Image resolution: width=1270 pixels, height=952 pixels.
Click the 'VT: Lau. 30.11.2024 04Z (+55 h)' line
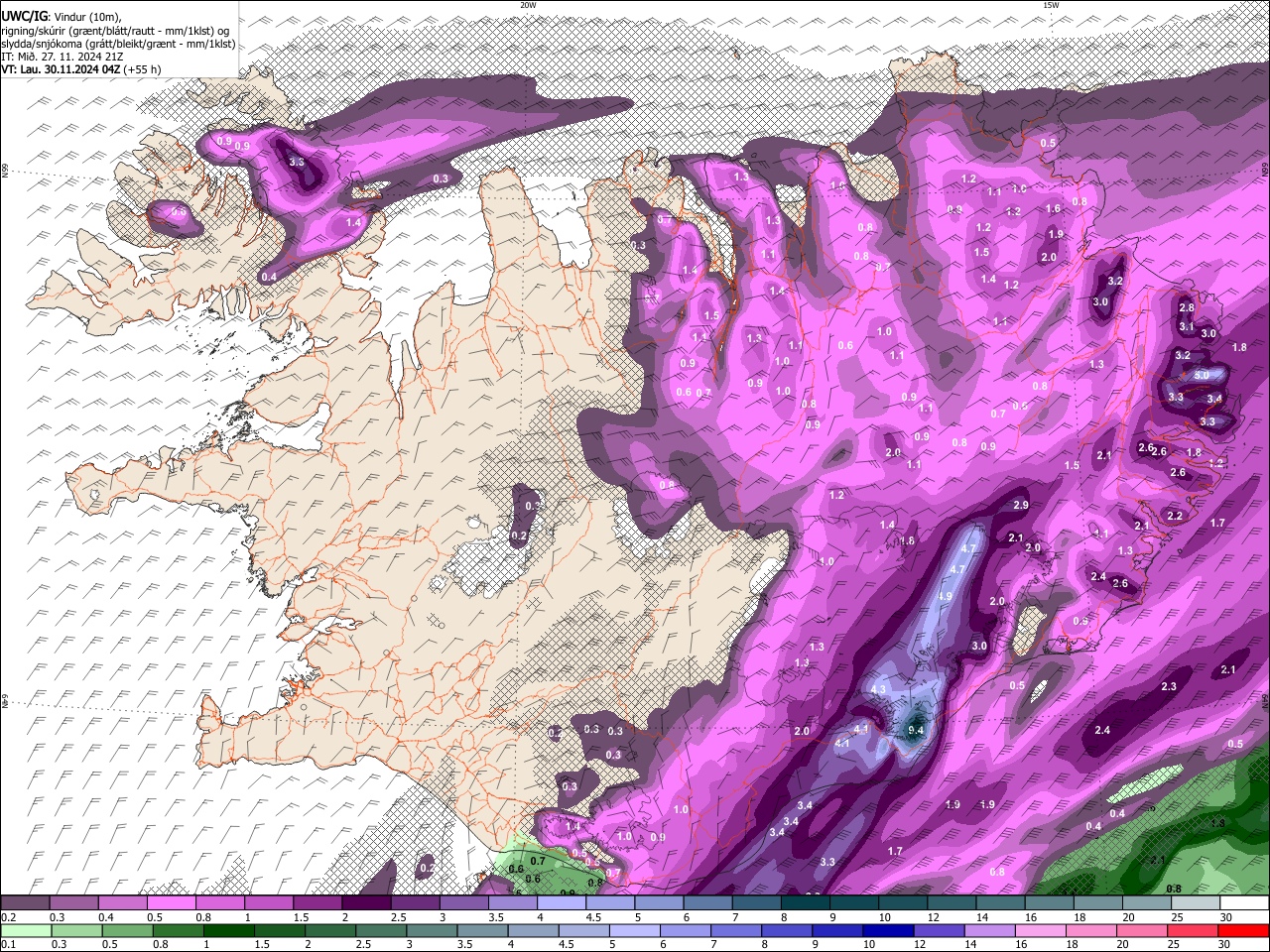click(81, 69)
